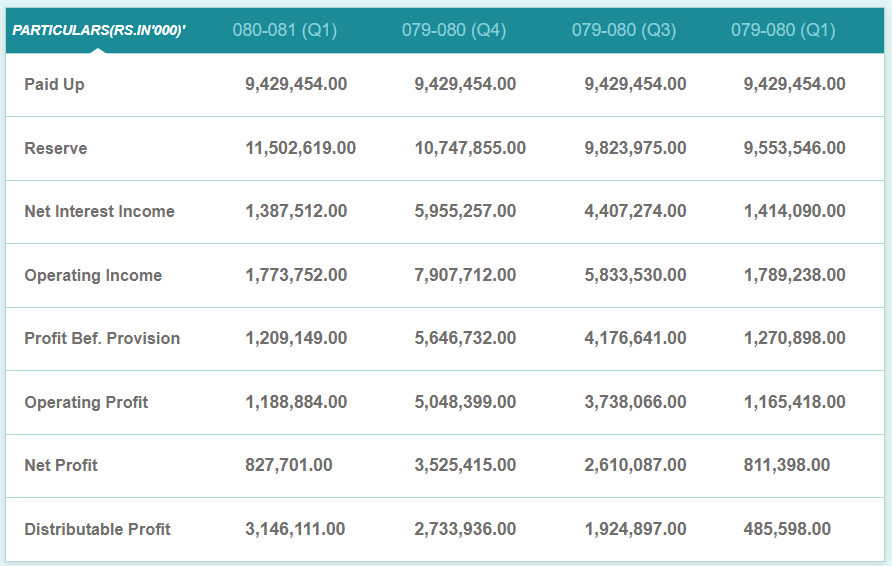Viewport: 892px width, 566px height.
Task: Click Operating Income value 7,907,712.00
Action: pyautogui.click(x=465, y=275)
